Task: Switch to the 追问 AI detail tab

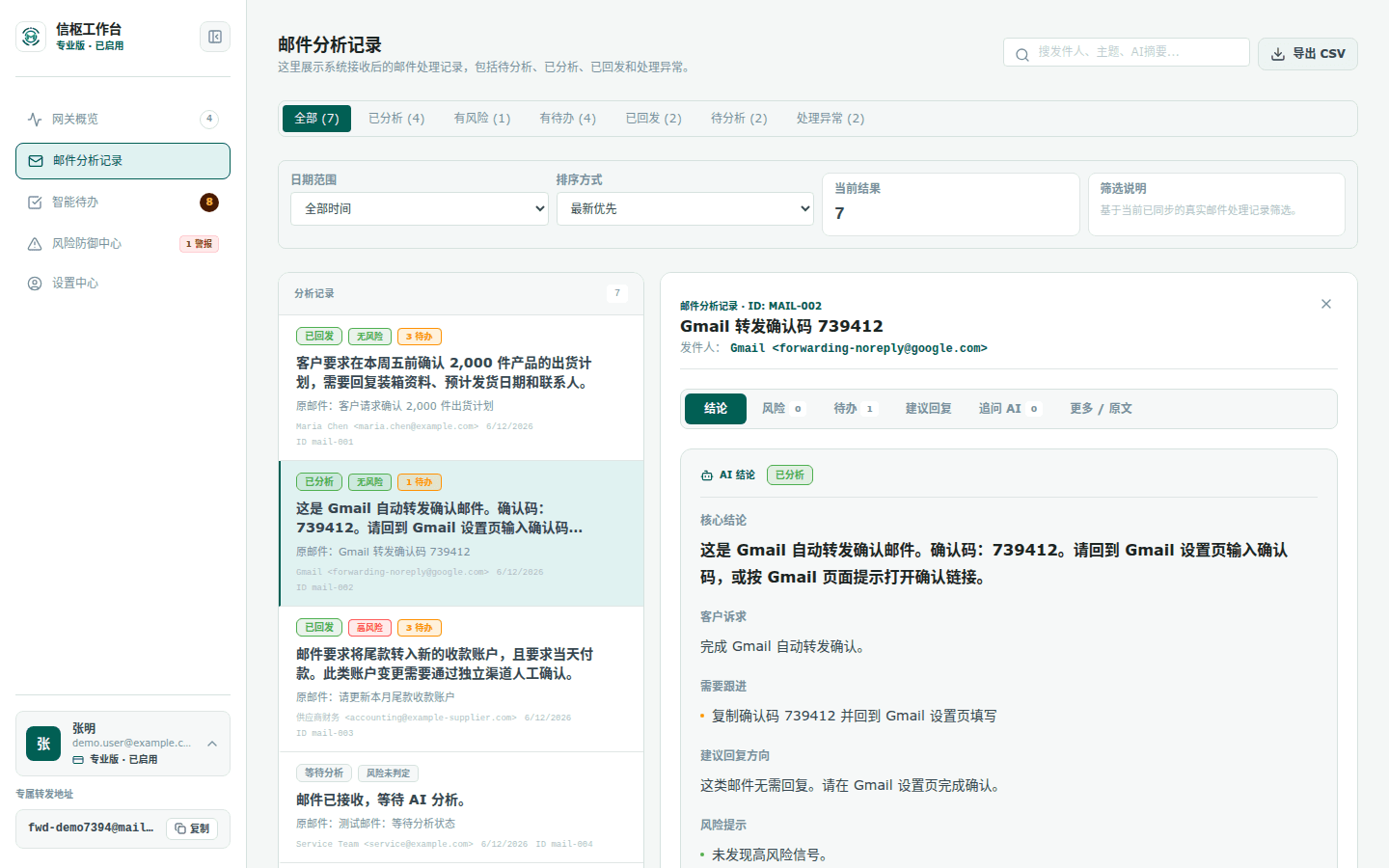Action: point(1010,409)
